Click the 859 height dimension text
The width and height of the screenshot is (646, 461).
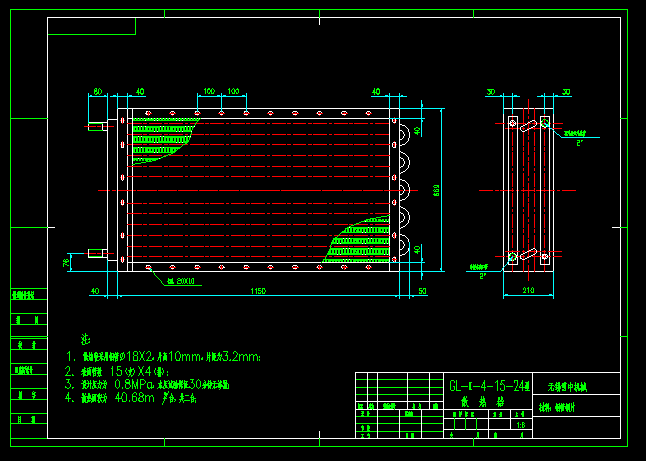coord(436,190)
